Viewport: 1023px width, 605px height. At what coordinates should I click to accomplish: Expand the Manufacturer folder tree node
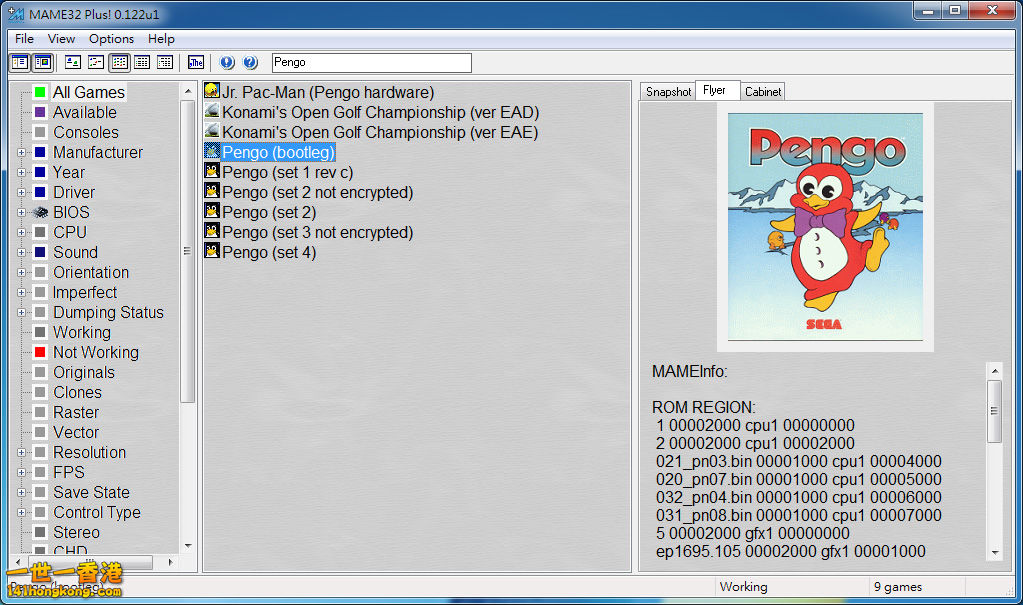tap(22, 153)
